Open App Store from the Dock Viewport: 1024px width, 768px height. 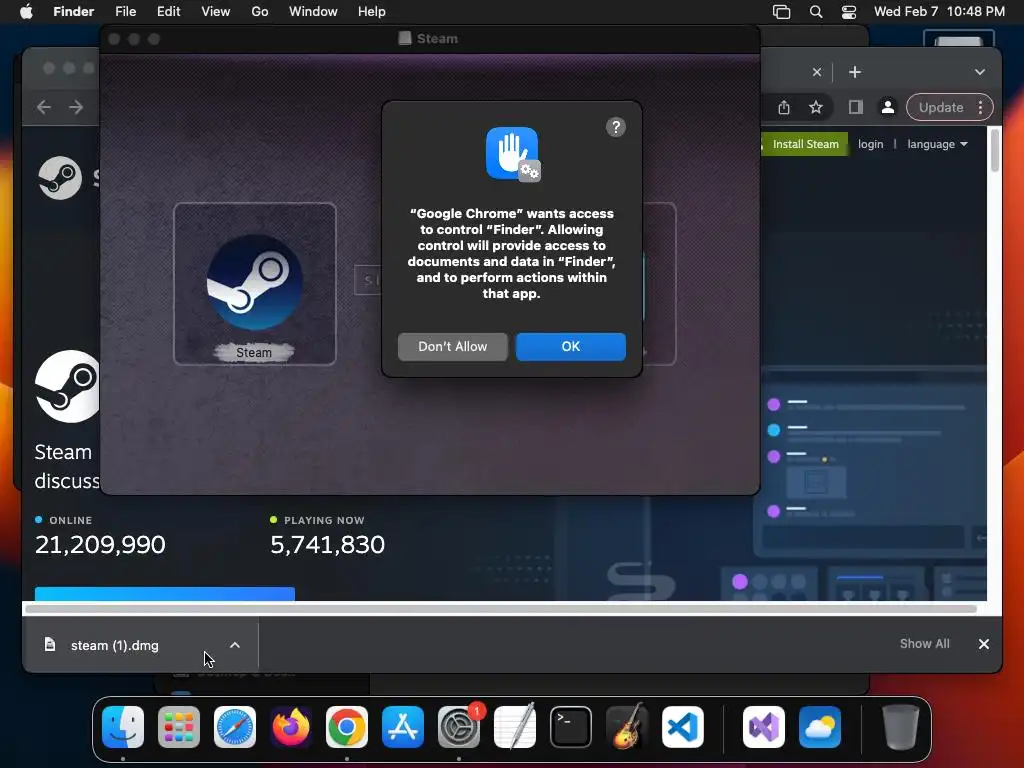click(403, 727)
